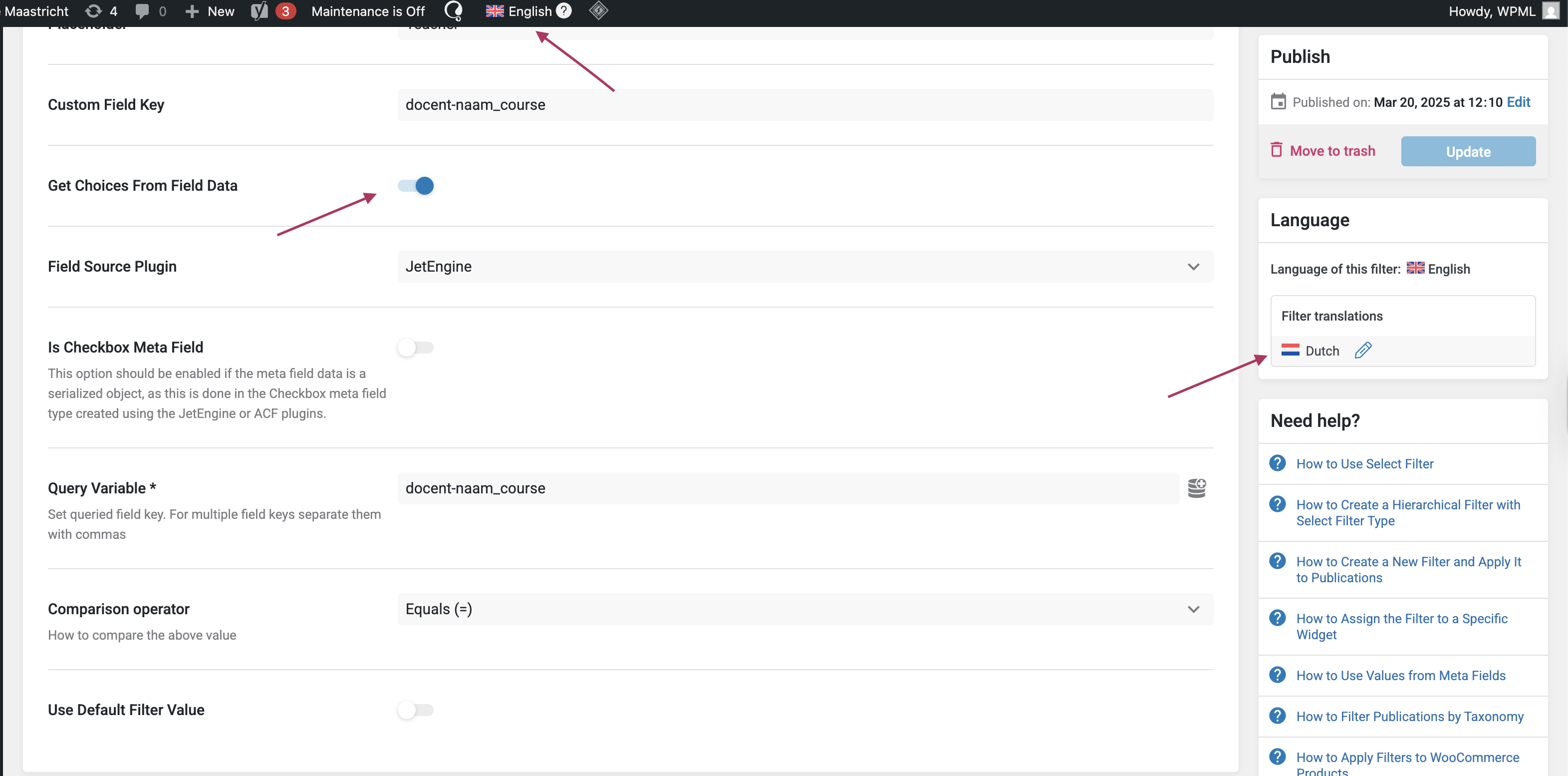
Task: Enable Is Checkbox Meta Field toggle
Action: coord(416,347)
